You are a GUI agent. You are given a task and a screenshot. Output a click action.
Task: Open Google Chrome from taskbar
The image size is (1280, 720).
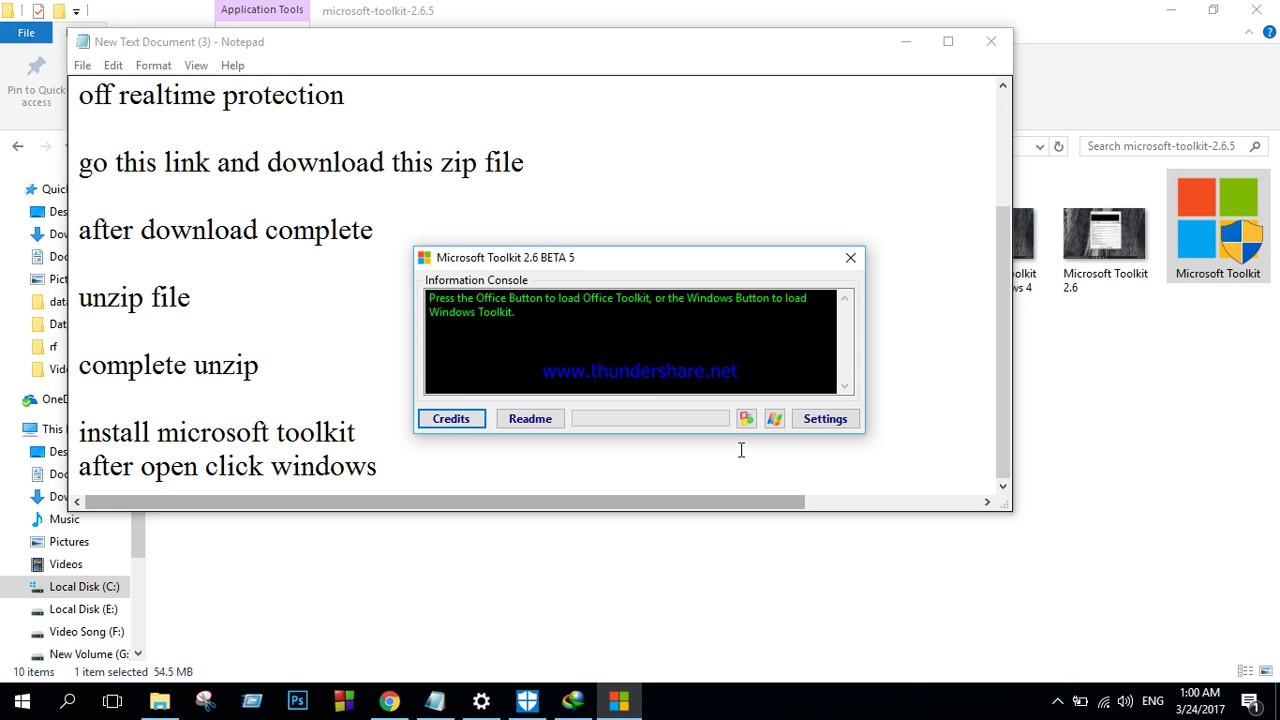click(389, 701)
